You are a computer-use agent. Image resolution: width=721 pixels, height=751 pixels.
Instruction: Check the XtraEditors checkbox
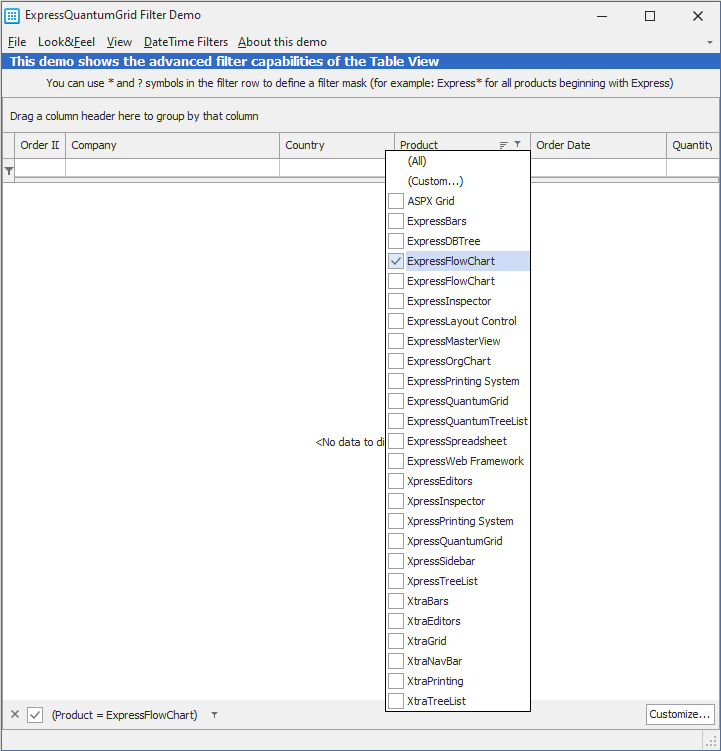coord(396,621)
